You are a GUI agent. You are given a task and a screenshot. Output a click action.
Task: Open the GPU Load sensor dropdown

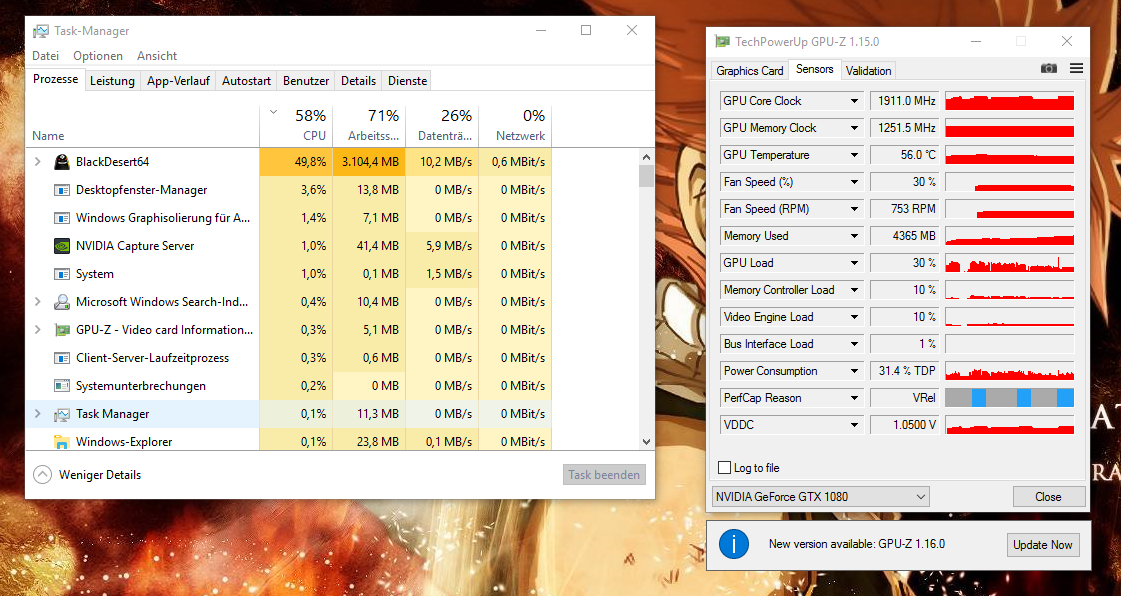click(854, 263)
